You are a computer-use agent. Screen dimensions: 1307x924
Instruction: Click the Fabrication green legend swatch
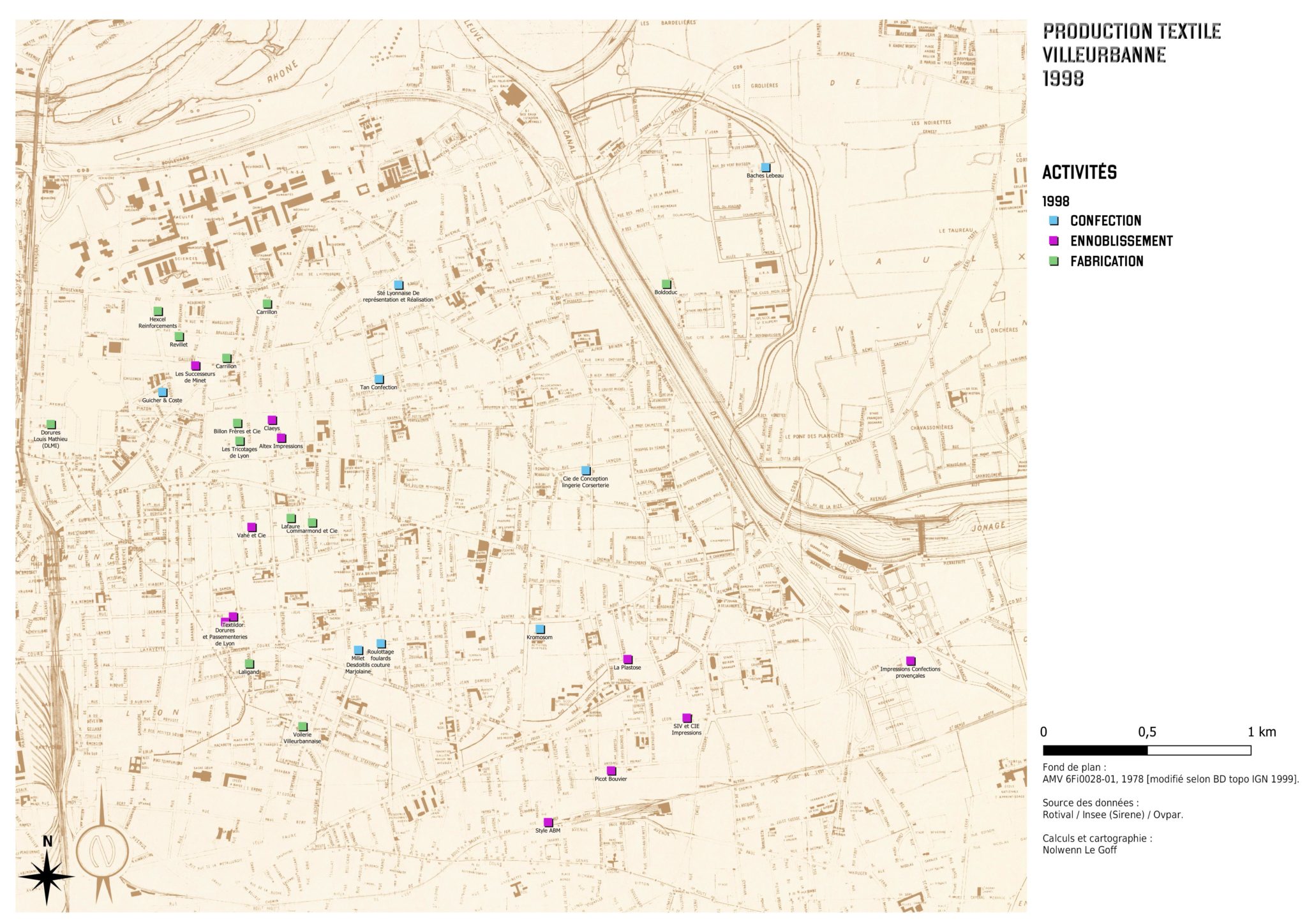[1054, 261]
